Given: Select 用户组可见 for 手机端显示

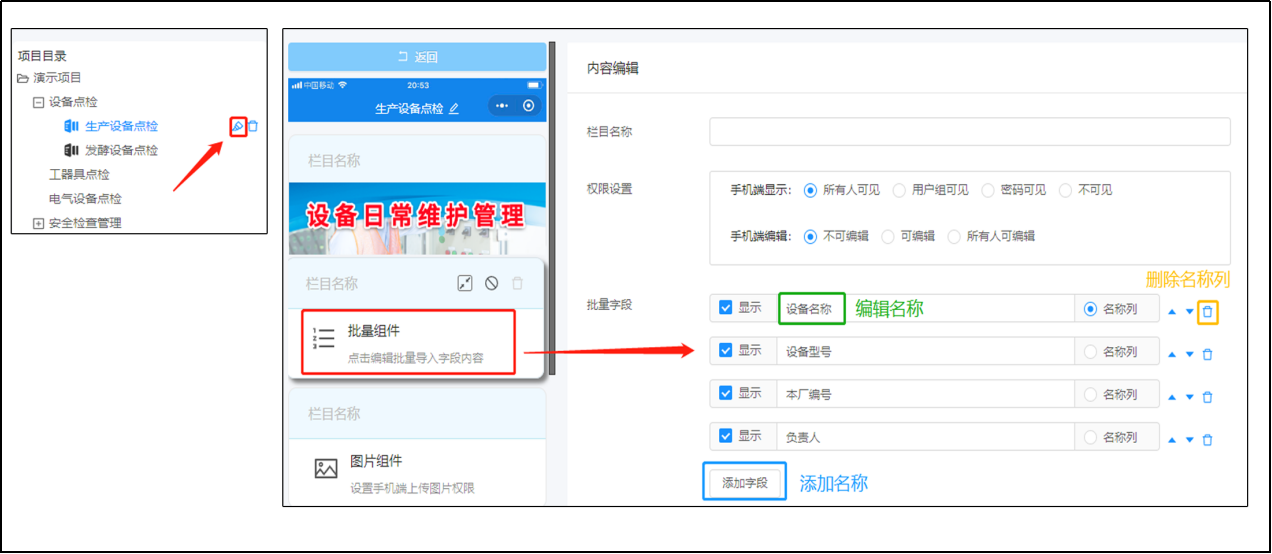Looking at the screenshot, I should point(899,190).
